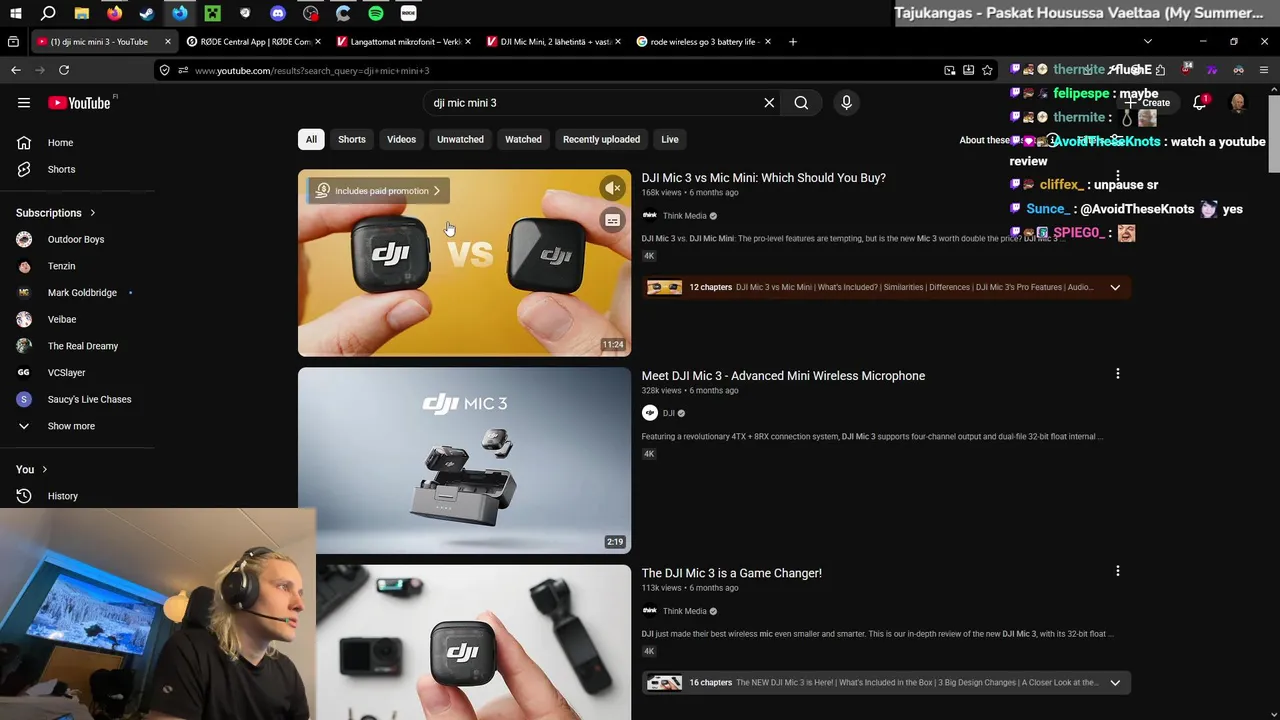1280x720 pixels.
Task: Toggle mute on the first video preview
Action: click(613, 188)
